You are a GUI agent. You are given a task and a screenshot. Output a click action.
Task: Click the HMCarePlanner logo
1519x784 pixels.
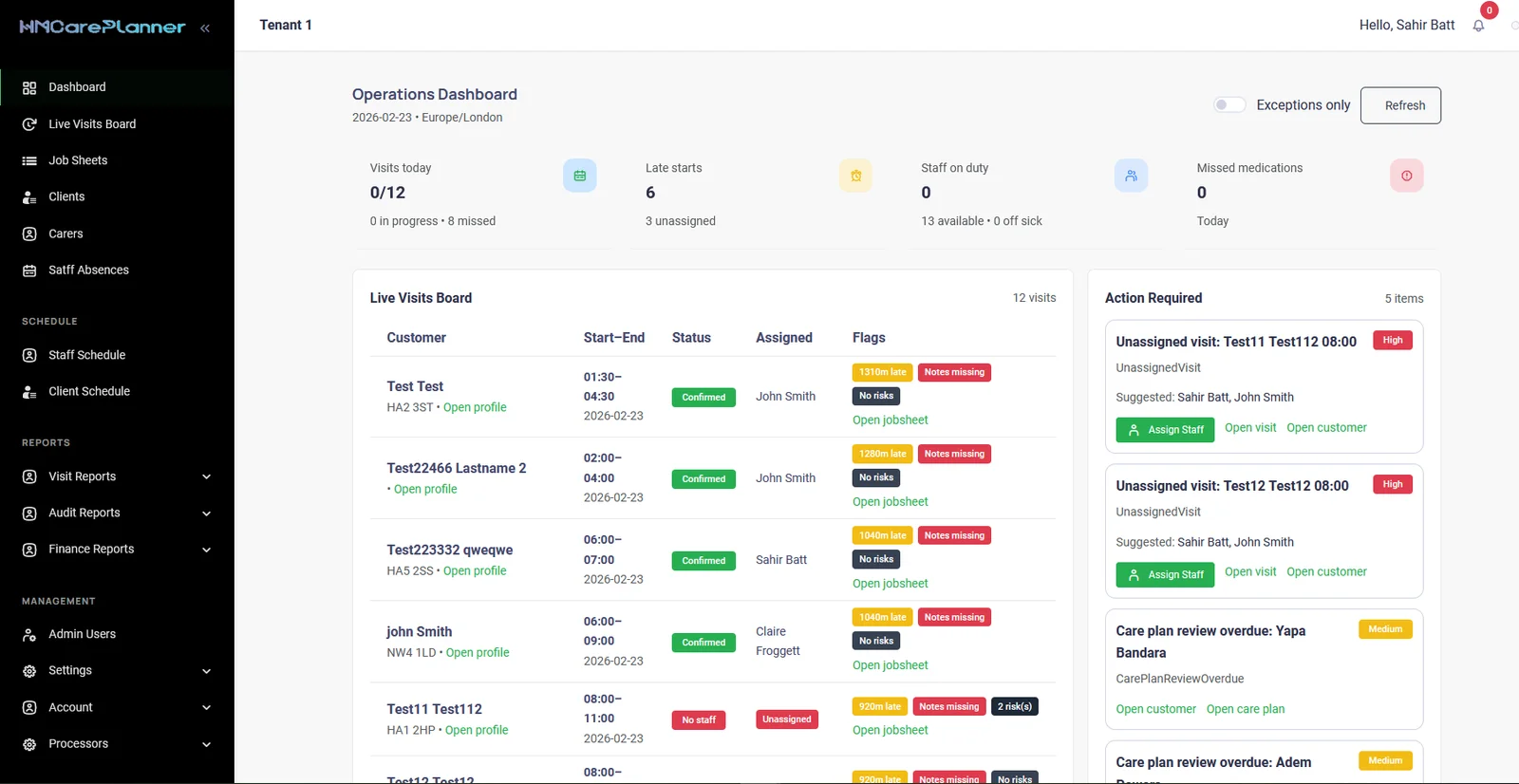(x=103, y=27)
